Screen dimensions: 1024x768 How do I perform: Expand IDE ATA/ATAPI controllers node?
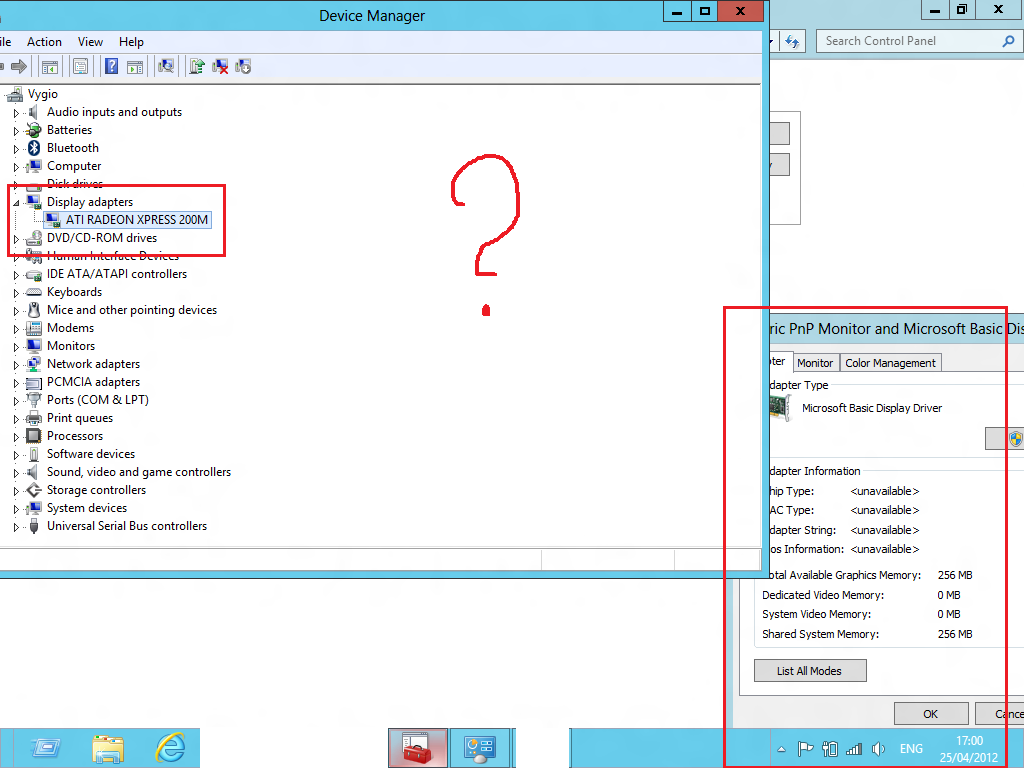pos(16,275)
